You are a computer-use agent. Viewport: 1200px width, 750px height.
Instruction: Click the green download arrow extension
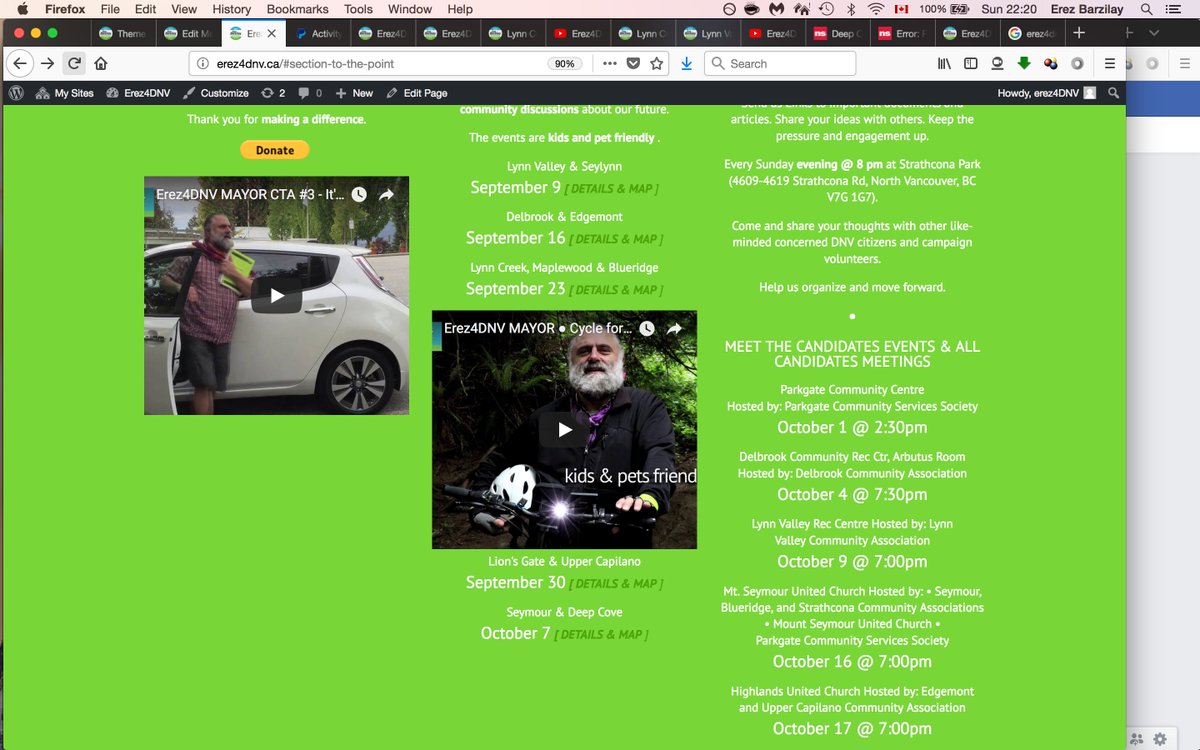tap(1024, 64)
